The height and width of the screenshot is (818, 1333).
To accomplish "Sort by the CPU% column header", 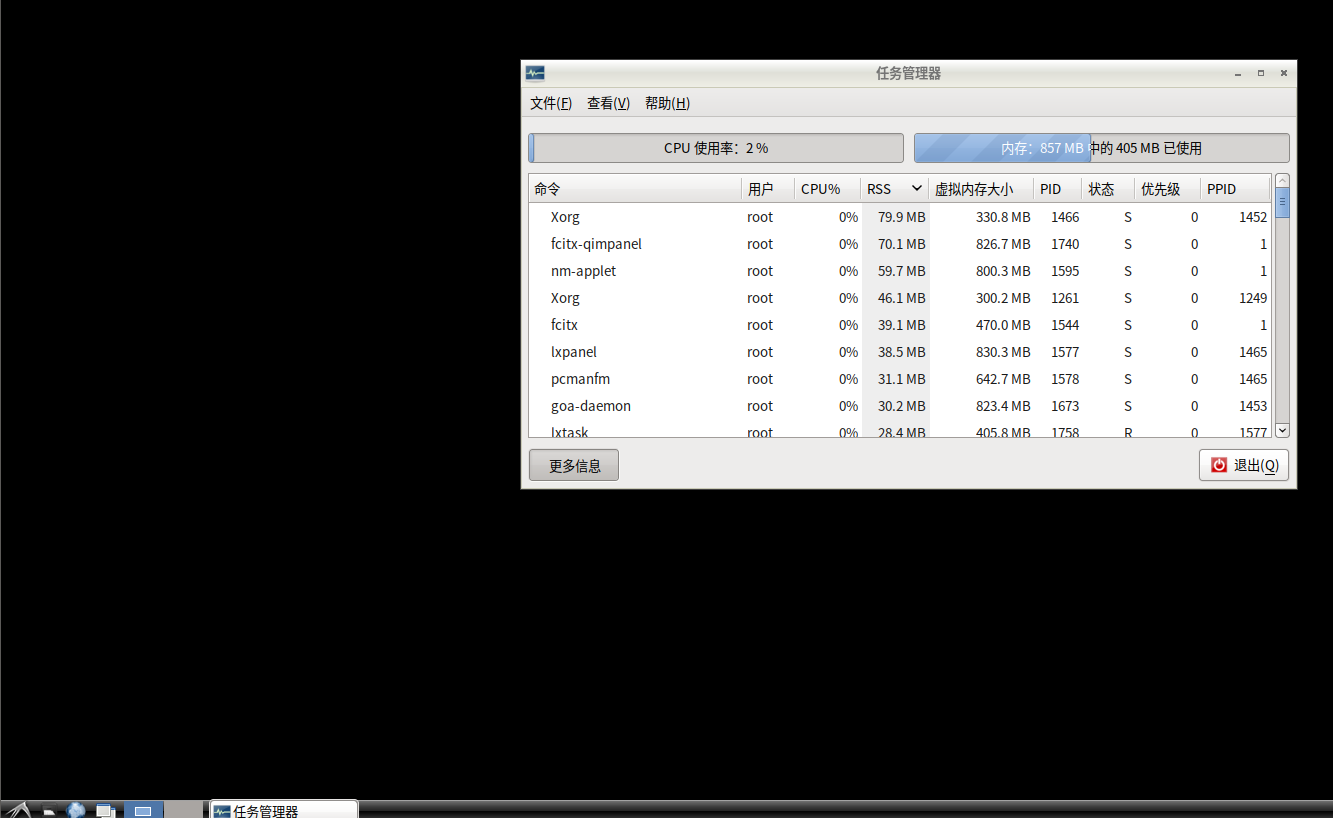I will tap(828, 189).
